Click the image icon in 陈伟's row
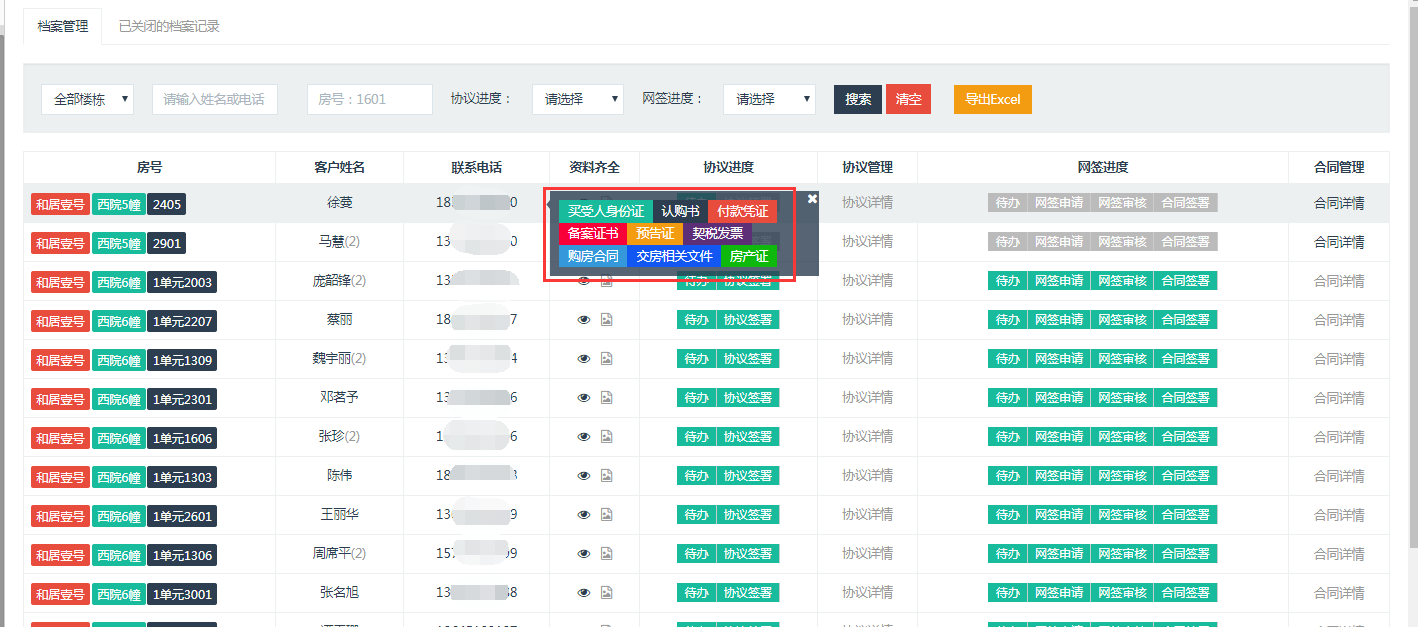The width and height of the screenshot is (1418, 627). pyautogui.click(x=606, y=476)
